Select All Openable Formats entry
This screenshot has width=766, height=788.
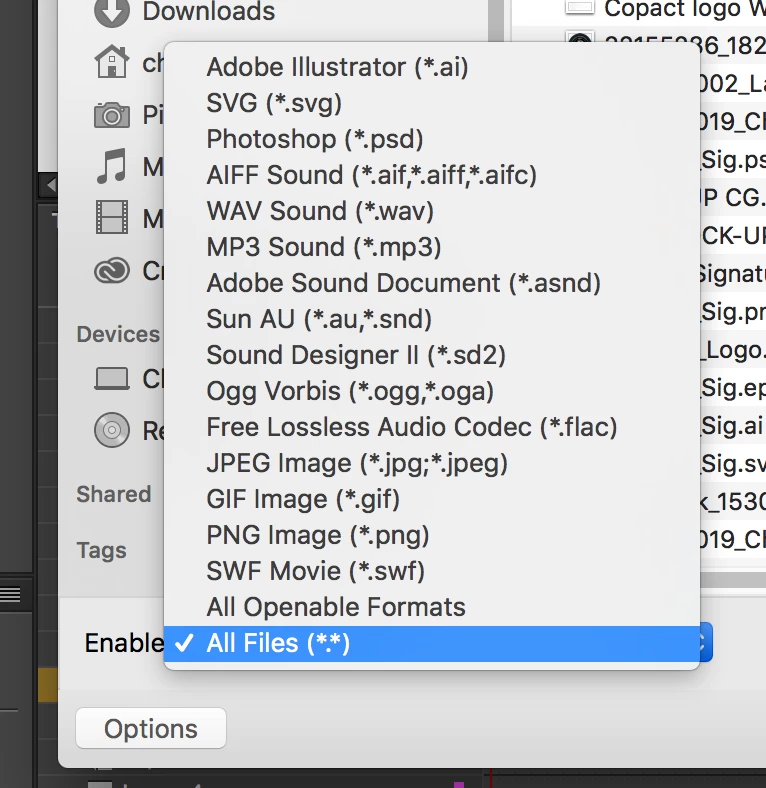(x=432, y=607)
